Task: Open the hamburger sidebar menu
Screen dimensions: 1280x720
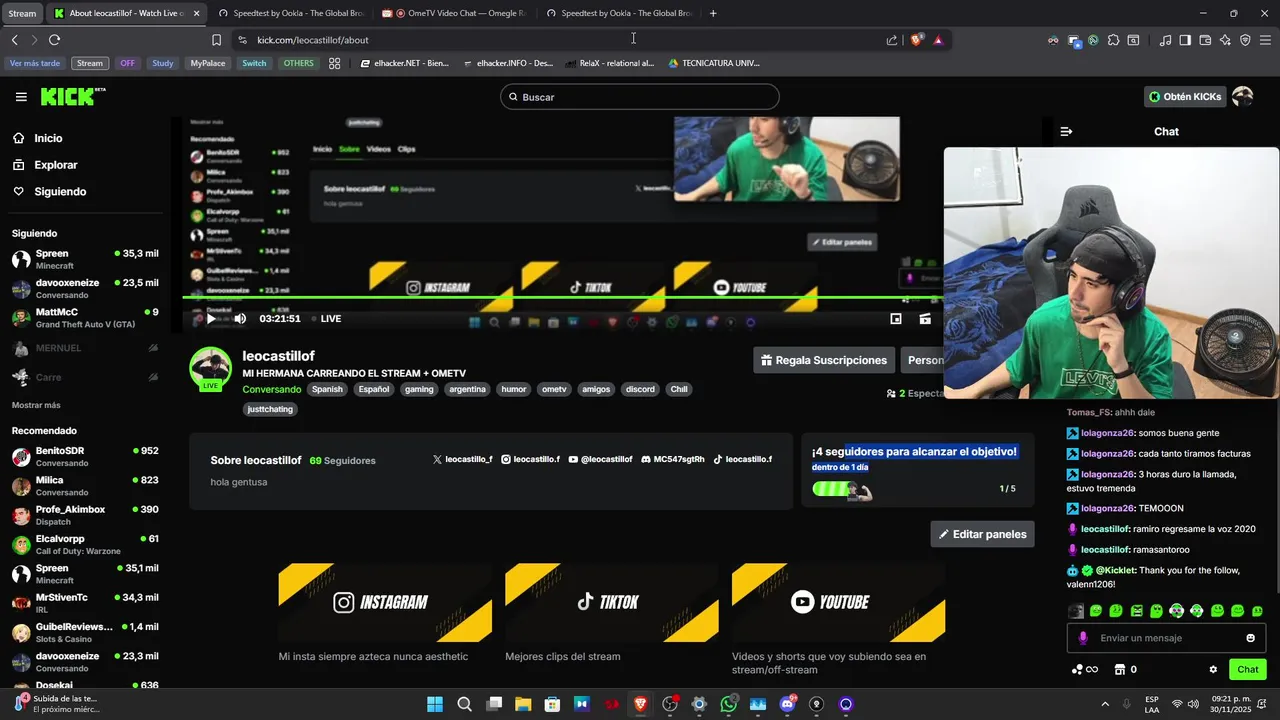Action: (21, 97)
